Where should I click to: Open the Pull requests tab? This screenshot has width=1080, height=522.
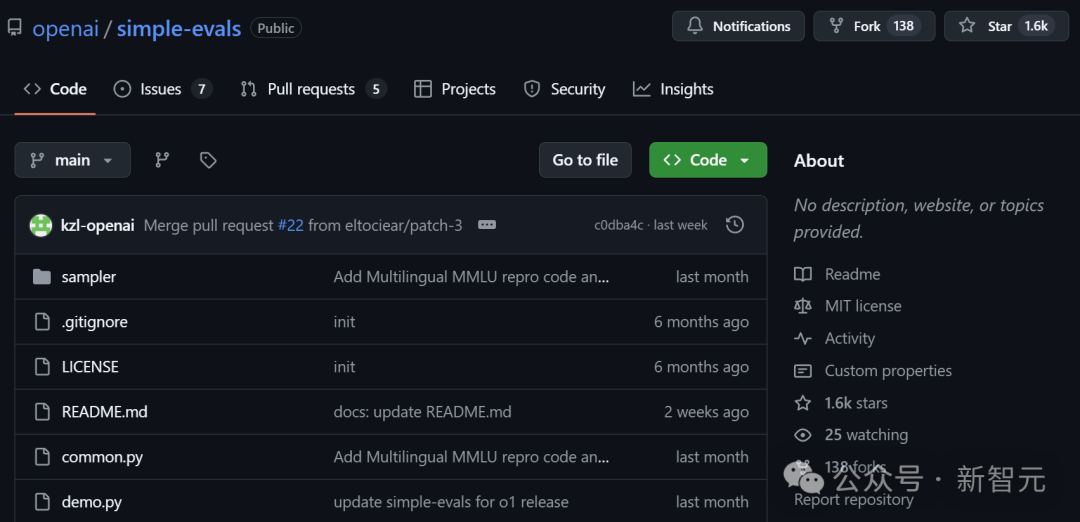coord(310,89)
